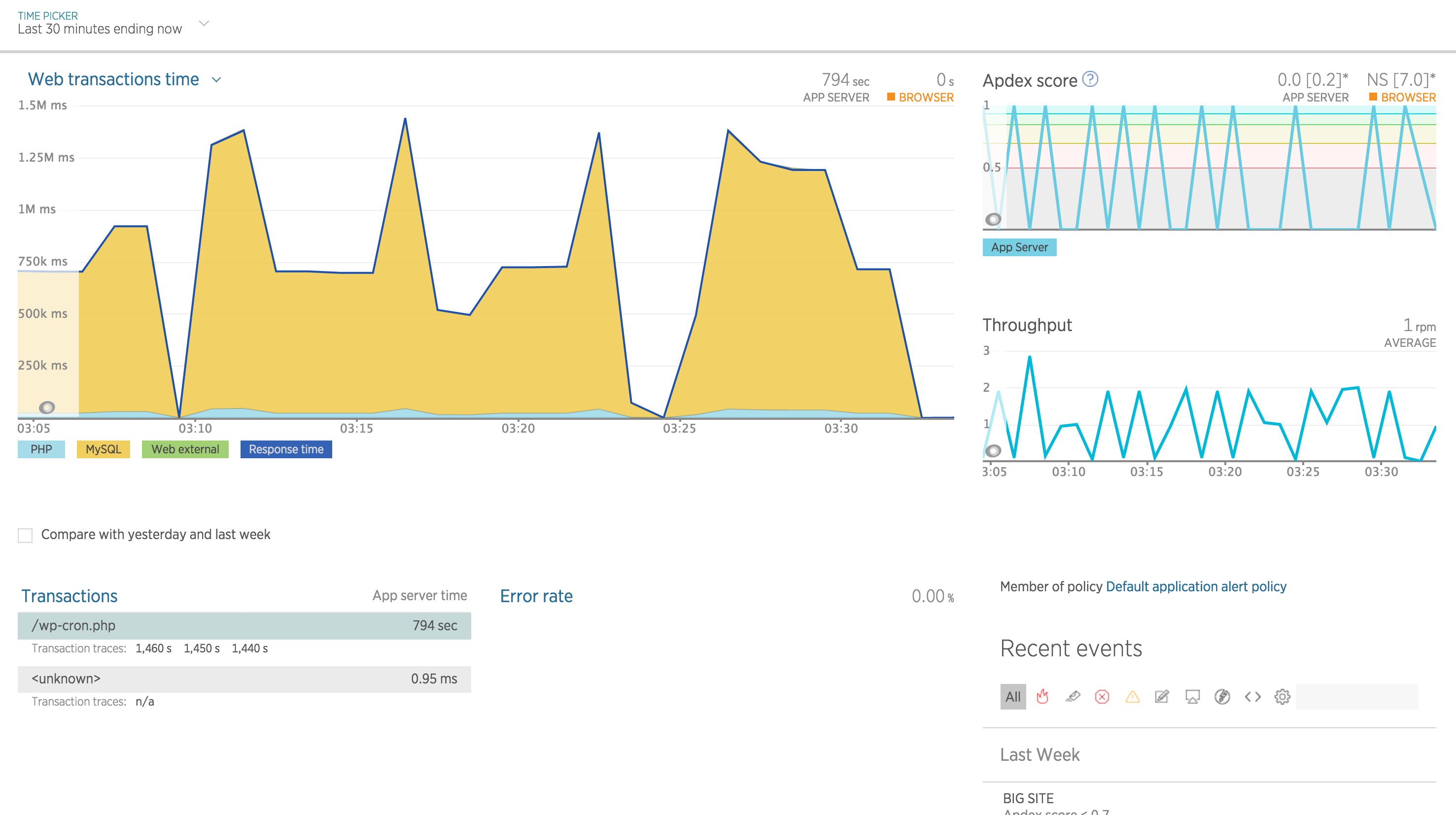
Task: Toggle Response time legend item
Action: 286,449
